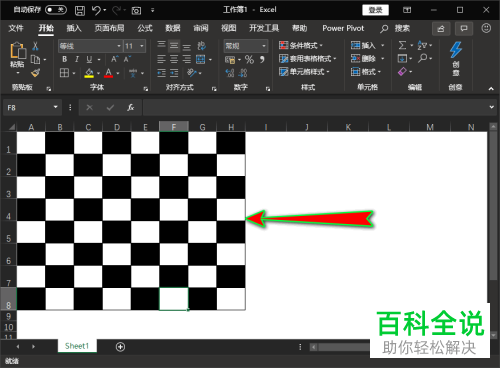This screenshot has width=500, height=368.
Task: Click the Comments button
Action: pyautogui.click(x=464, y=29)
